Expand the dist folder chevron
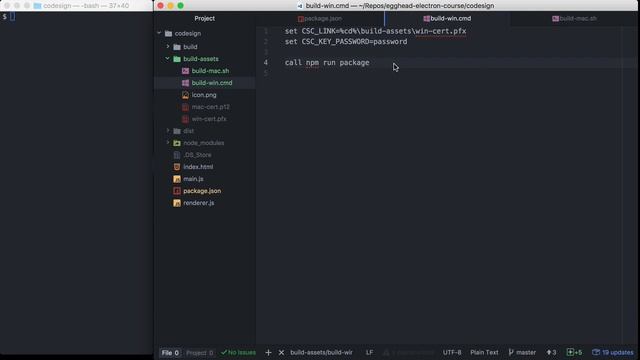Screen dimensions: 640x360 click(168, 131)
